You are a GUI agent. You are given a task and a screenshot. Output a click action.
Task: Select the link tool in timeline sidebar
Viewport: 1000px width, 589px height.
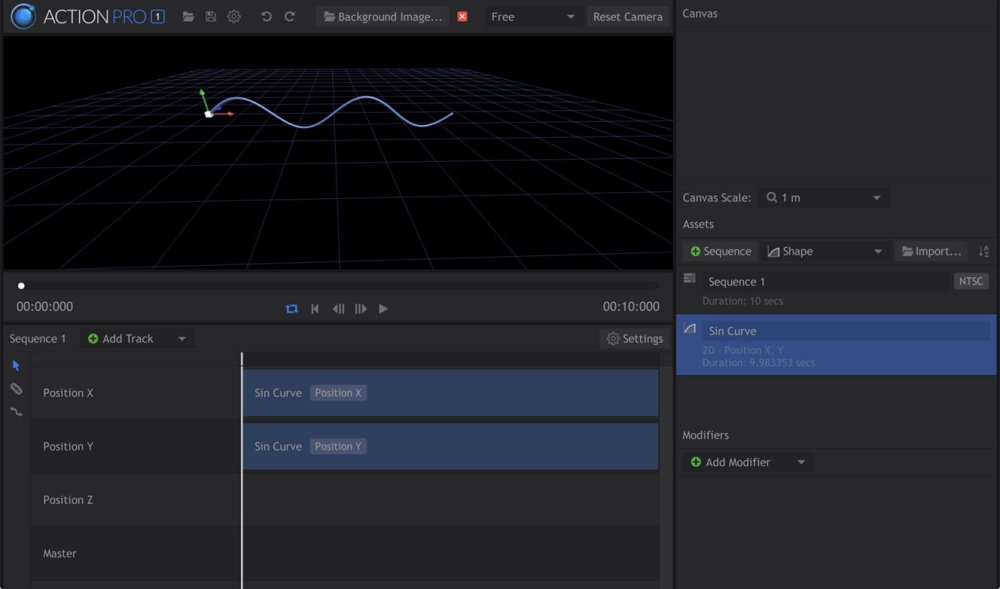[x=16, y=389]
